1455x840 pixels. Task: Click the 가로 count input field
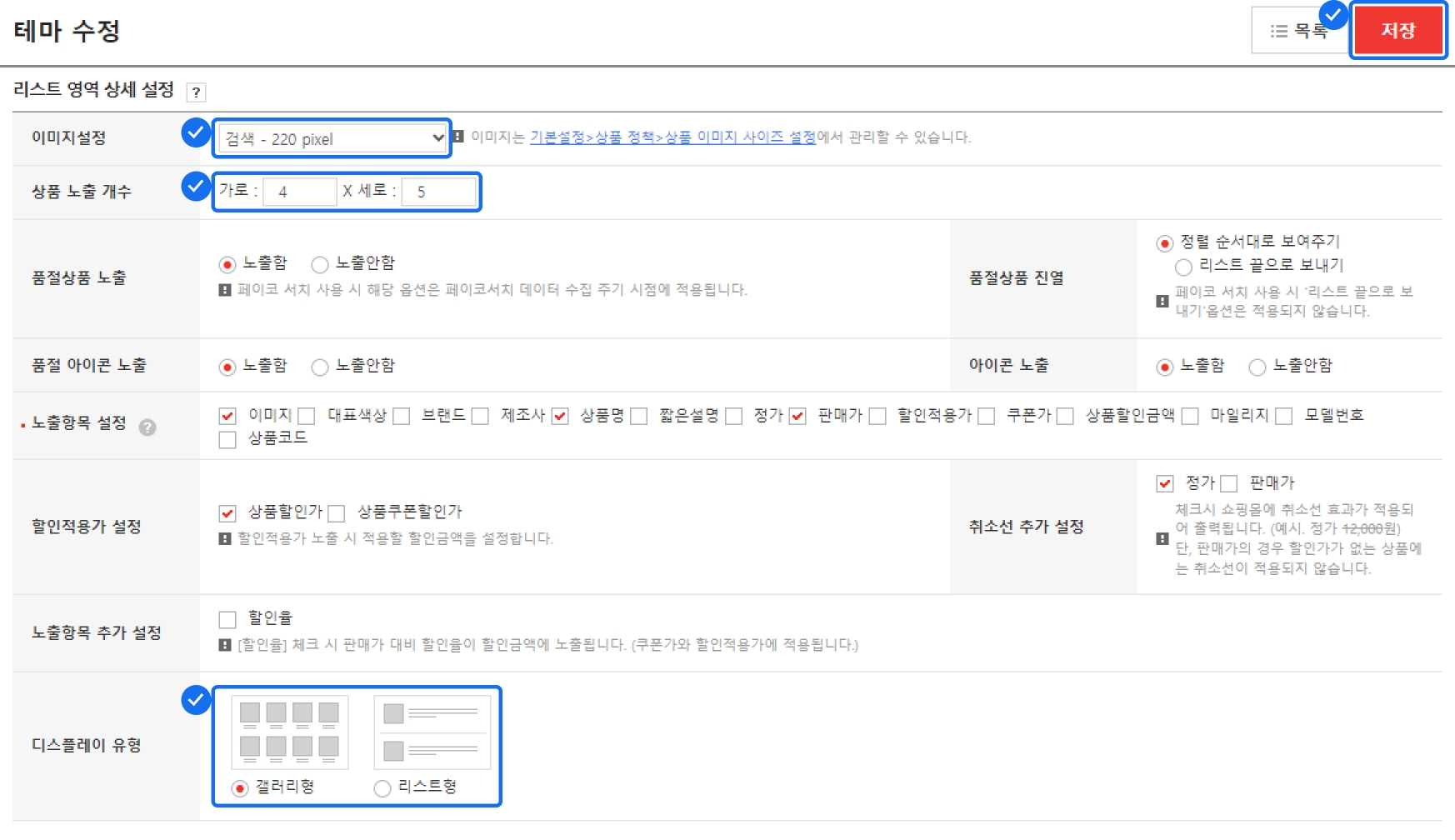click(x=300, y=192)
